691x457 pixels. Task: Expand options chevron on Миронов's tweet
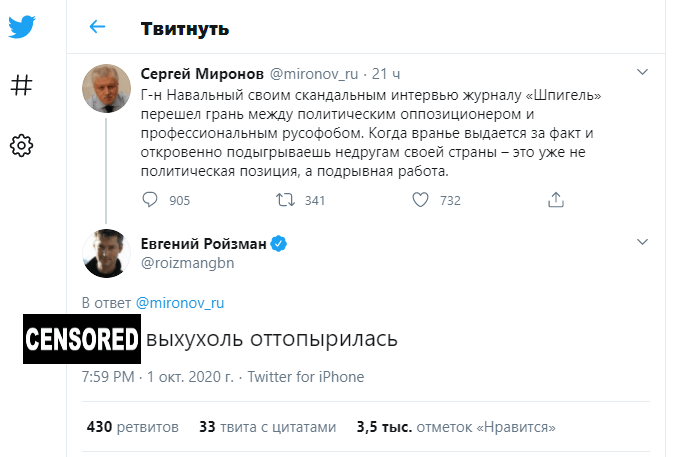click(643, 72)
